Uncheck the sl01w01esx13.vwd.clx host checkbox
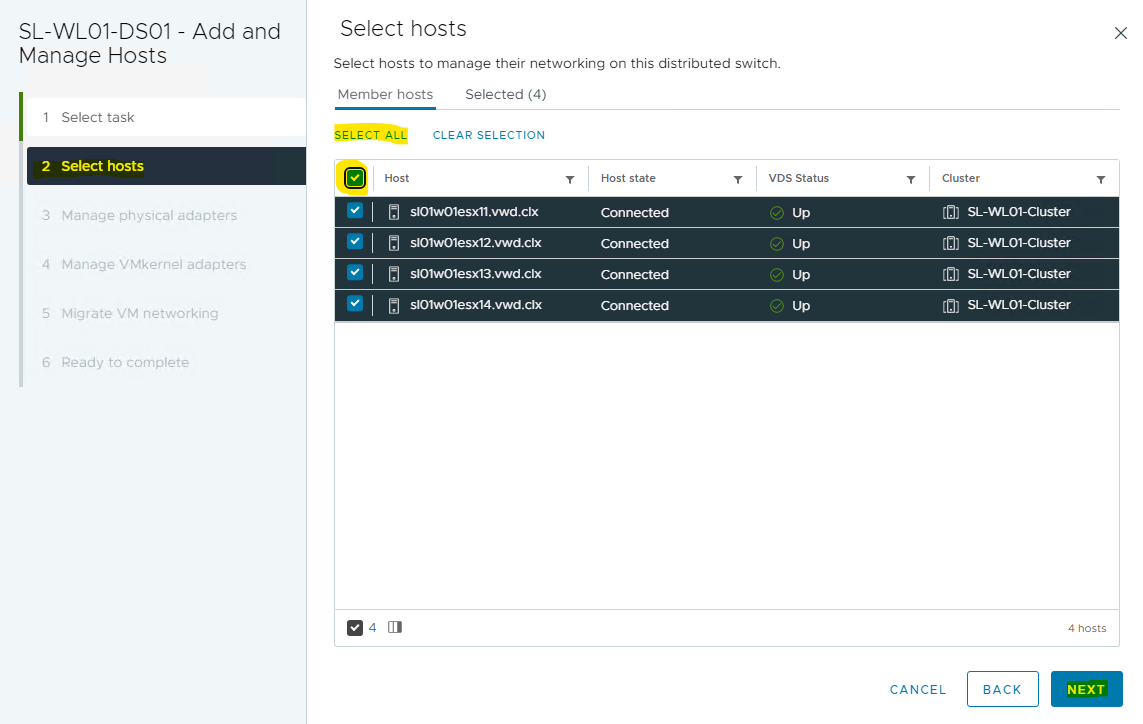The image size is (1143, 724). click(355, 273)
